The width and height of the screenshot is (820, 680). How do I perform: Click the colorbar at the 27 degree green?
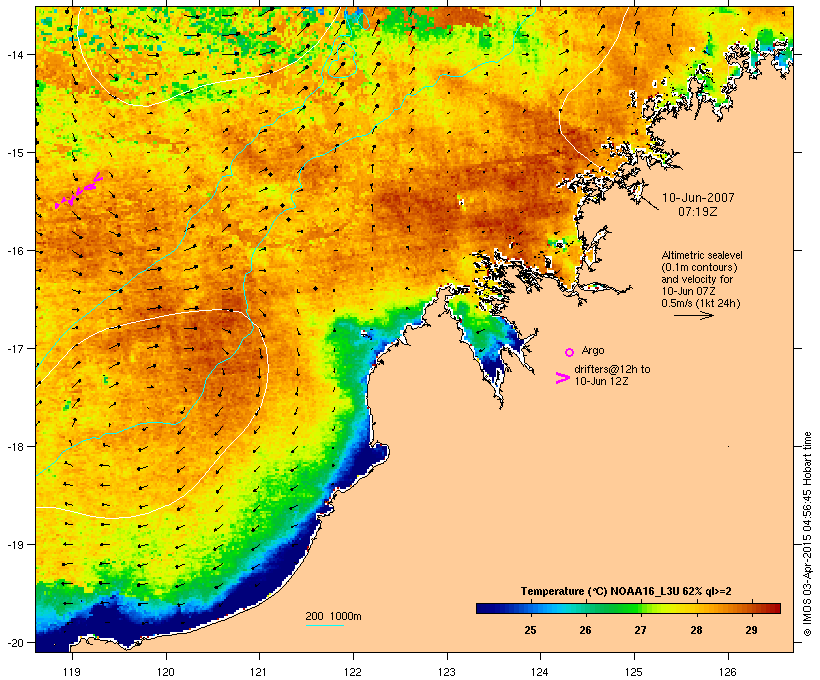point(641,608)
